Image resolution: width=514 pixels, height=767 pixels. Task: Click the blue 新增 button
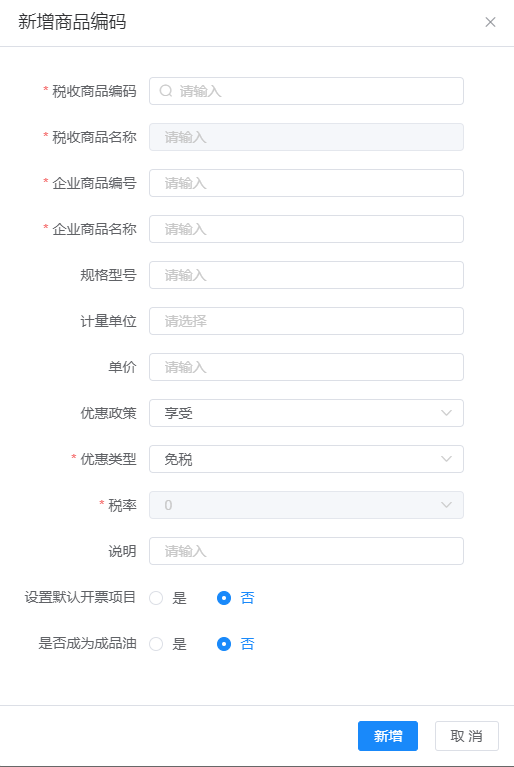[388, 736]
